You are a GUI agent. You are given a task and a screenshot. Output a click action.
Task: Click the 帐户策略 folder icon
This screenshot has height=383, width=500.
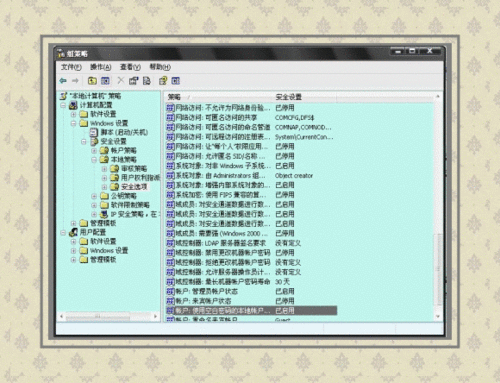[104, 150]
